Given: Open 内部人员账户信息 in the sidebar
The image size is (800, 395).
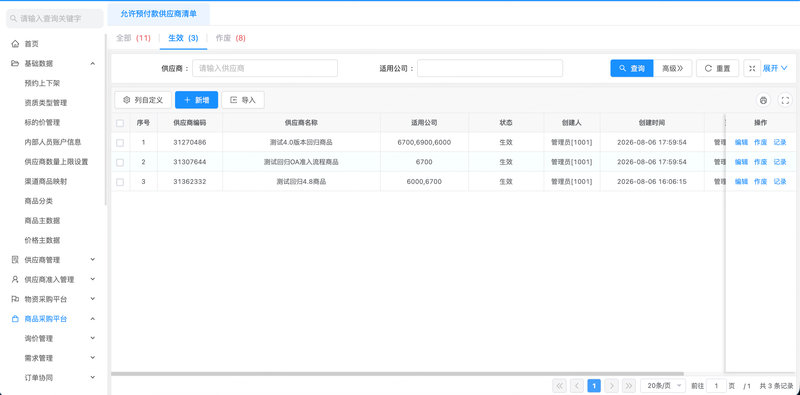Looking at the screenshot, I should coord(53,142).
